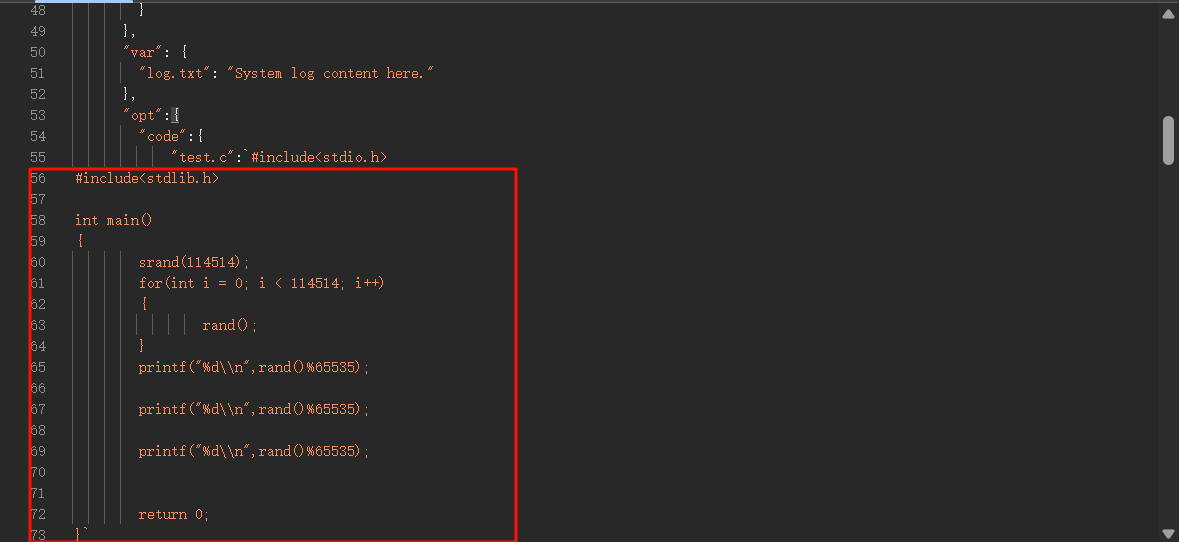This screenshot has width=1179, height=542.
Task: Click the scrollbar up arrow
Action: (1167, 13)
